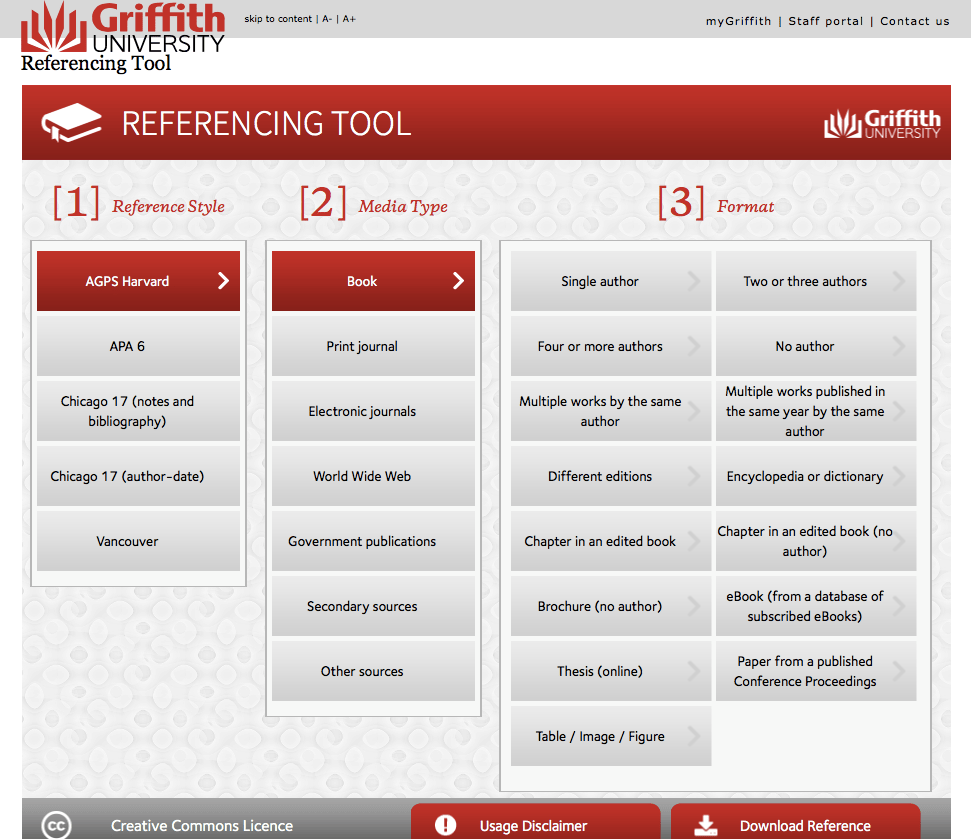Open the Staff portal link
The width and height of the screenshot is (971, 839).
point(825,21)
